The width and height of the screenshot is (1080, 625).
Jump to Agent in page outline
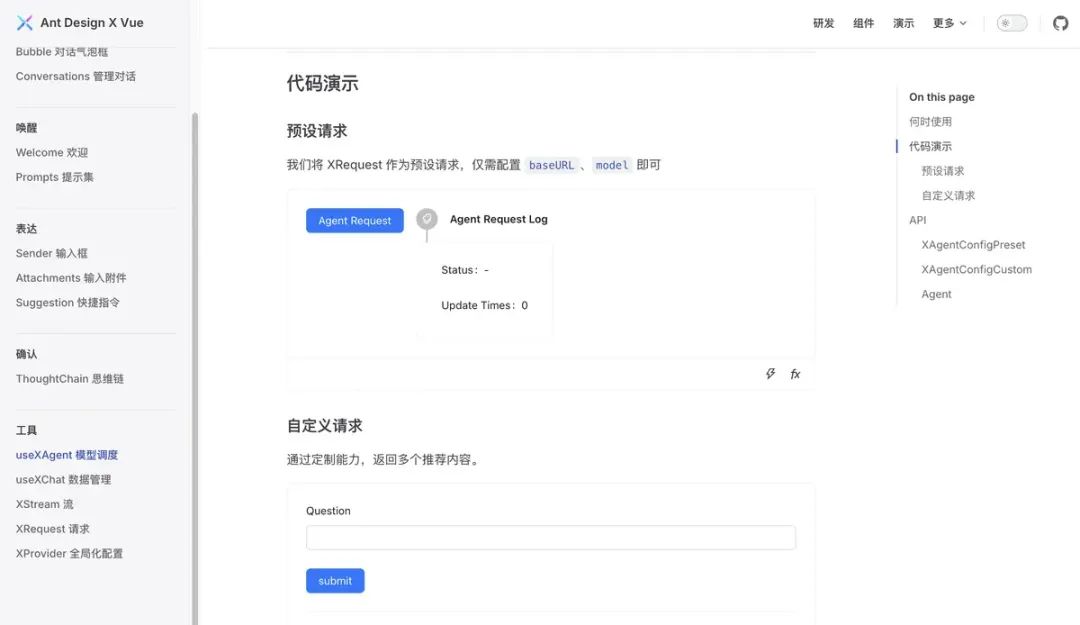click(x=936, y=294)
